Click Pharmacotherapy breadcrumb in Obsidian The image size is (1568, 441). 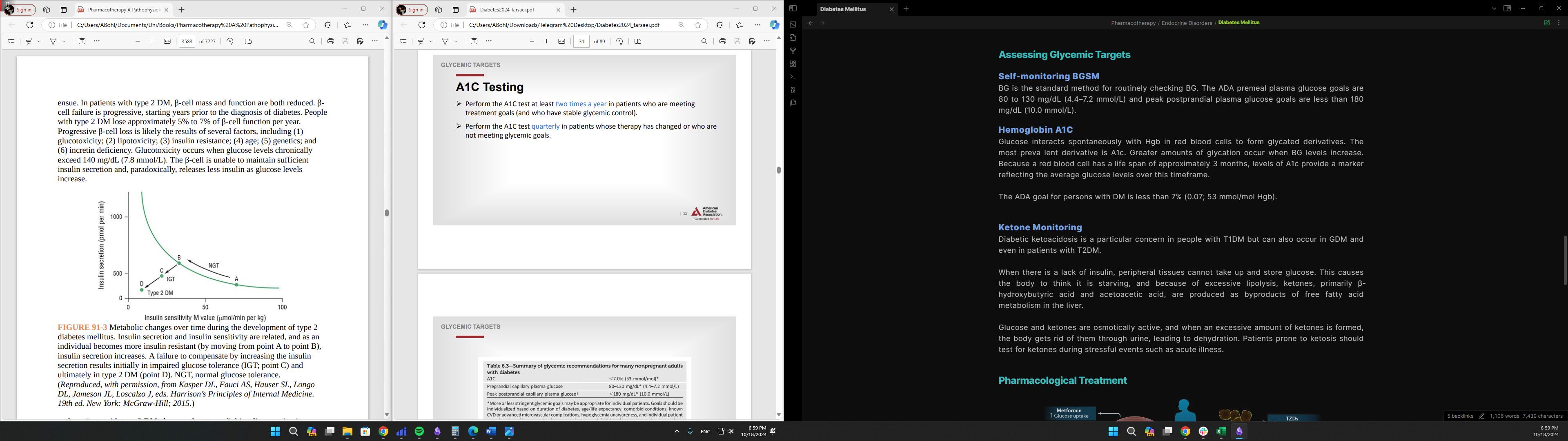point(1134,23)
